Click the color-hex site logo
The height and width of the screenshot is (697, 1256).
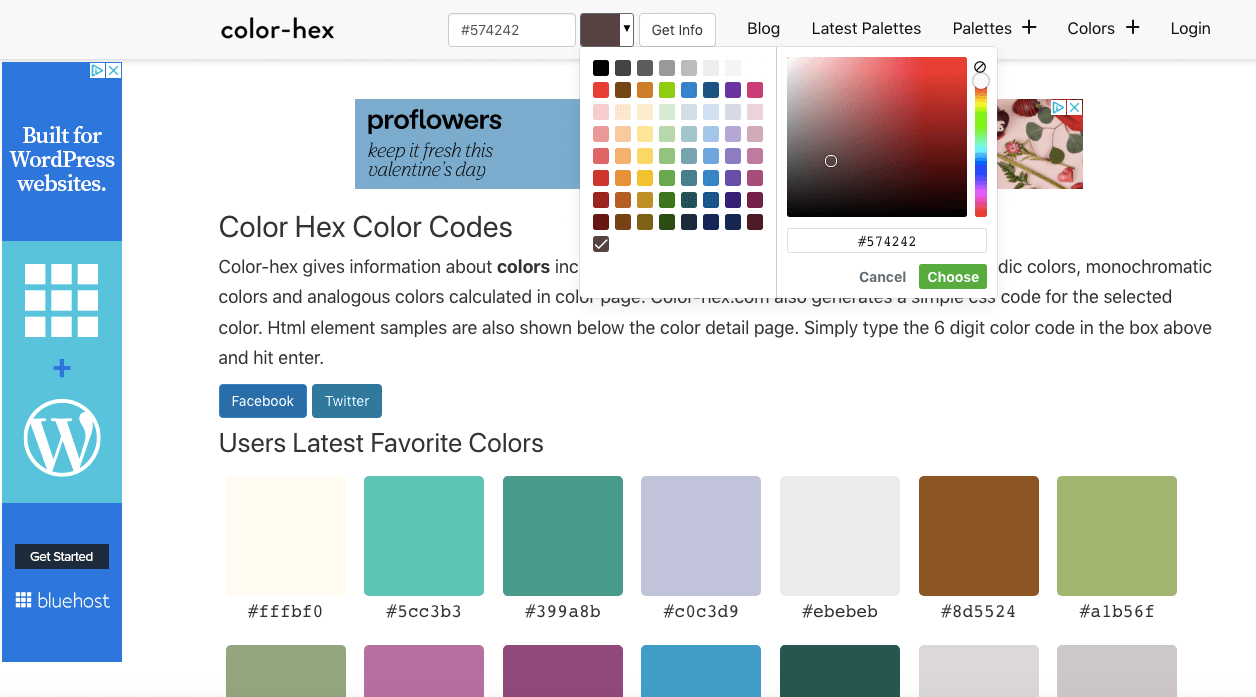pos(277,30)
